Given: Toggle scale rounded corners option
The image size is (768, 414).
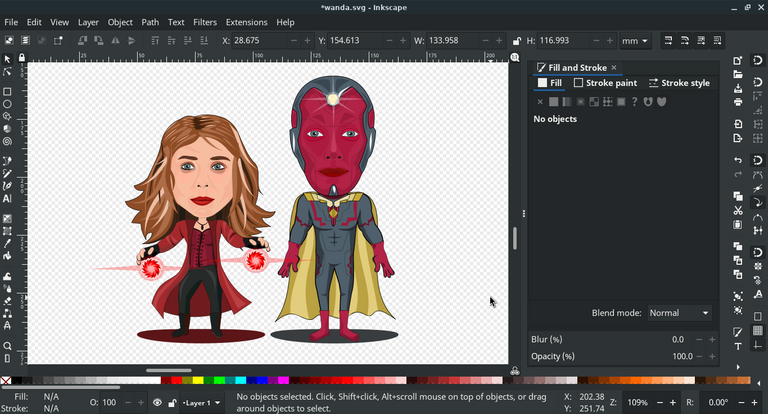Looking at the screenshot, I should click(x=685, y=41).
